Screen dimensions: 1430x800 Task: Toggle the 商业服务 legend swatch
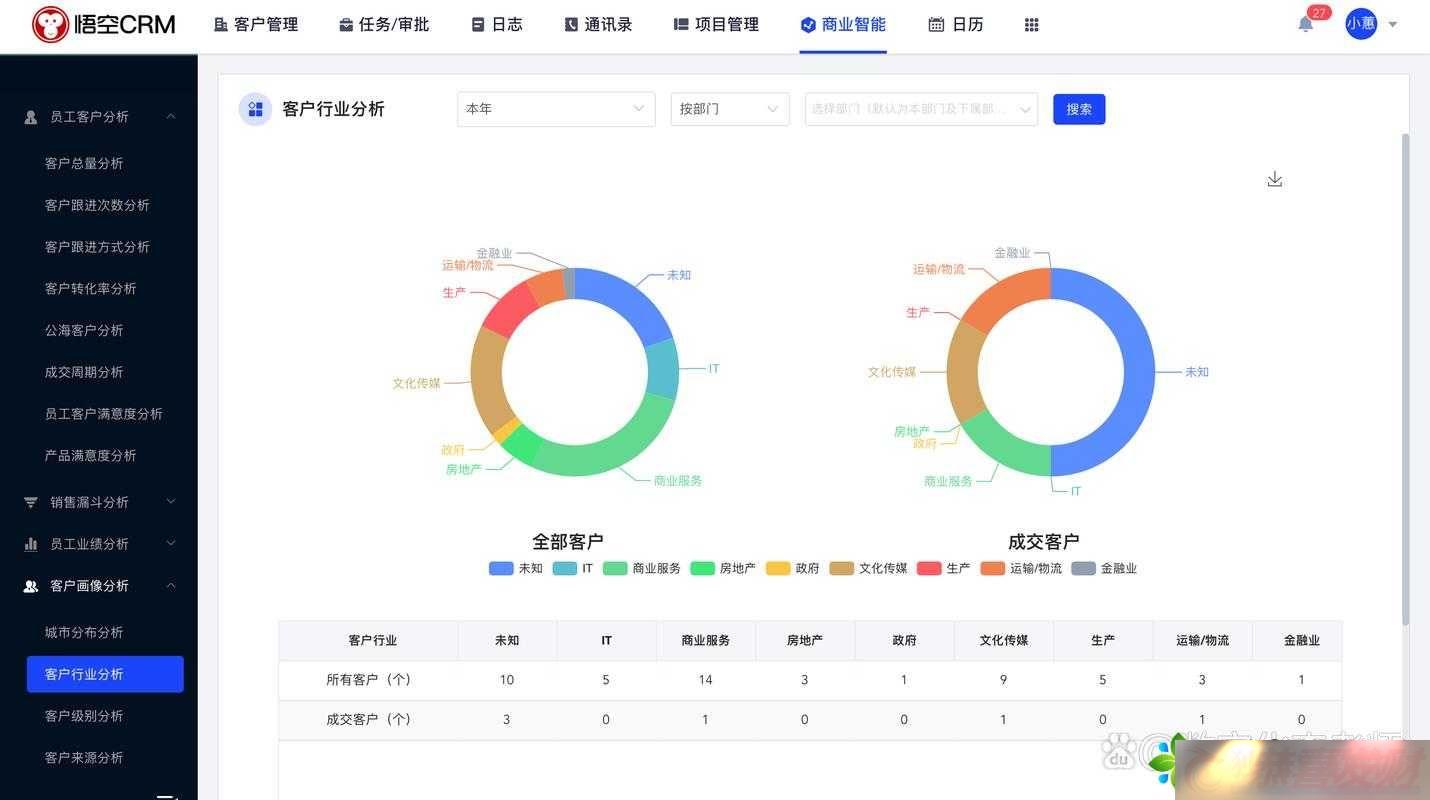pyautogui.click(x=615, y=568)
